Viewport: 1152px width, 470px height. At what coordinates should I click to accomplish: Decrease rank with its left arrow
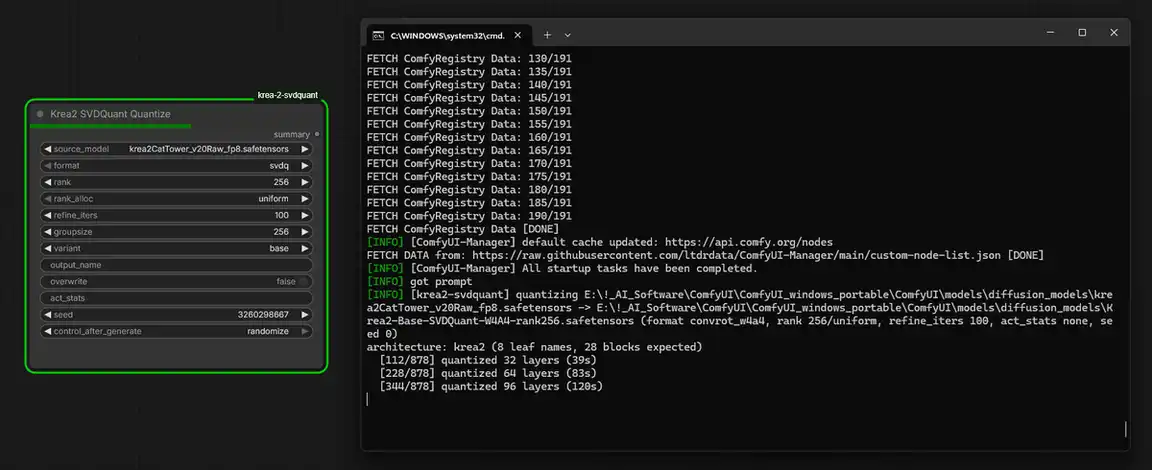(48, 182)
